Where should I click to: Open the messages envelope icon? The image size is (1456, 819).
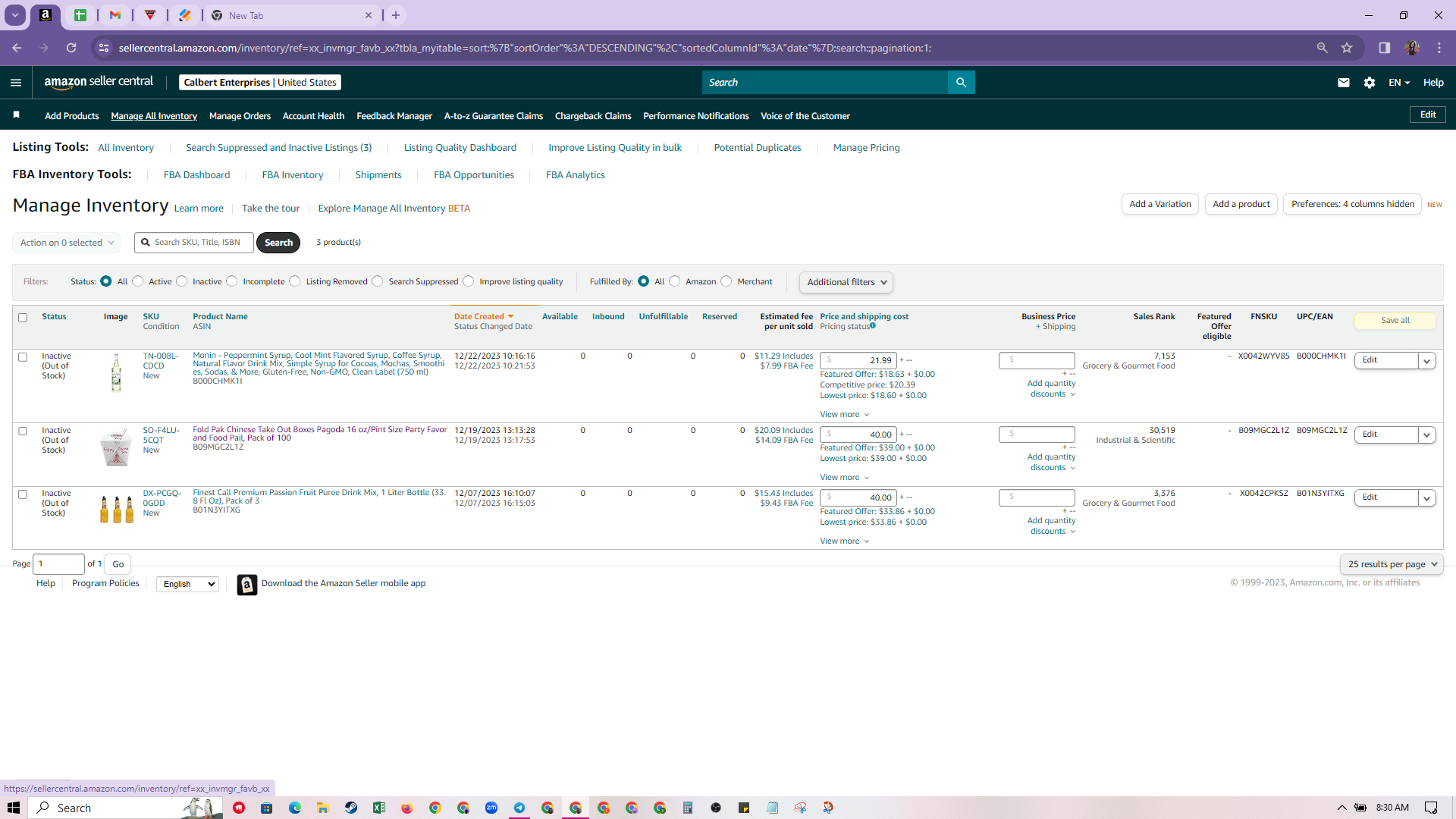[x=1344, y=83]
